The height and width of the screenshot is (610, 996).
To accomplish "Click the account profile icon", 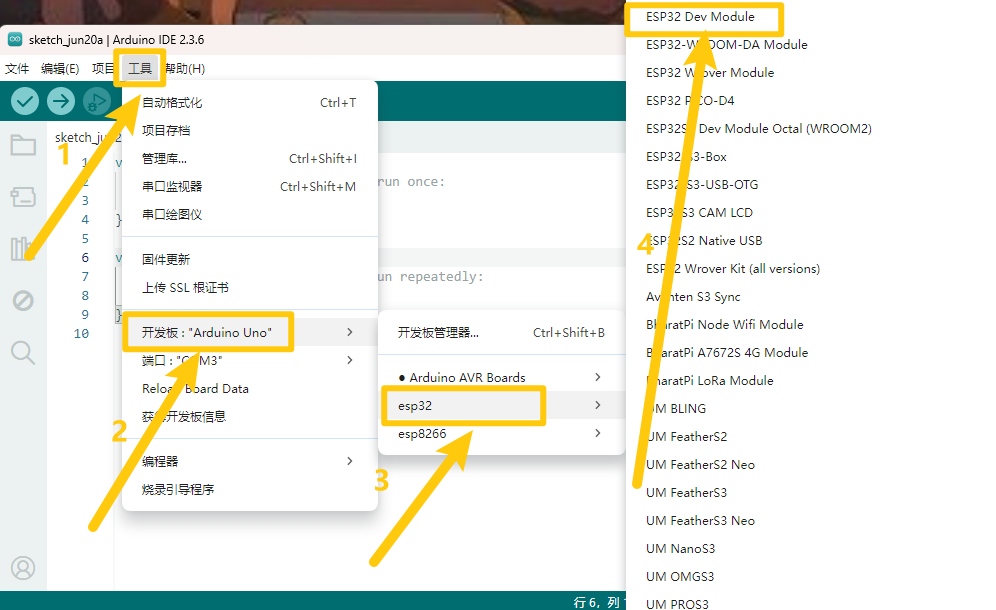I will tap(23, 568).
